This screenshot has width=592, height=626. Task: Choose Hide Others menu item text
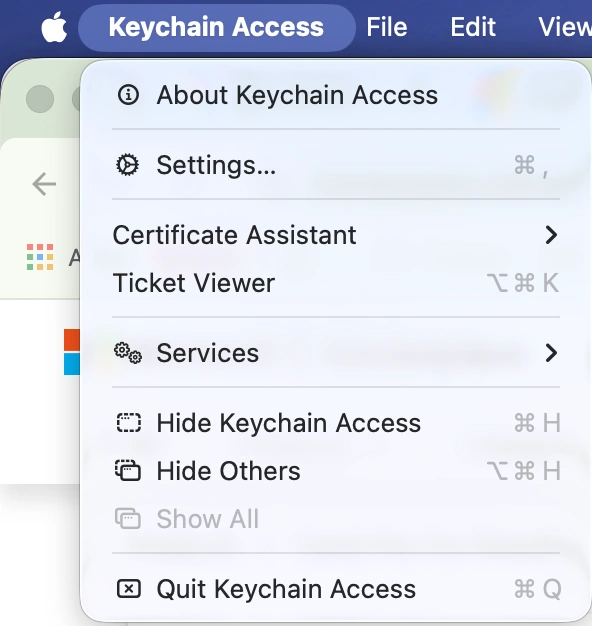[x=228, y=471]
